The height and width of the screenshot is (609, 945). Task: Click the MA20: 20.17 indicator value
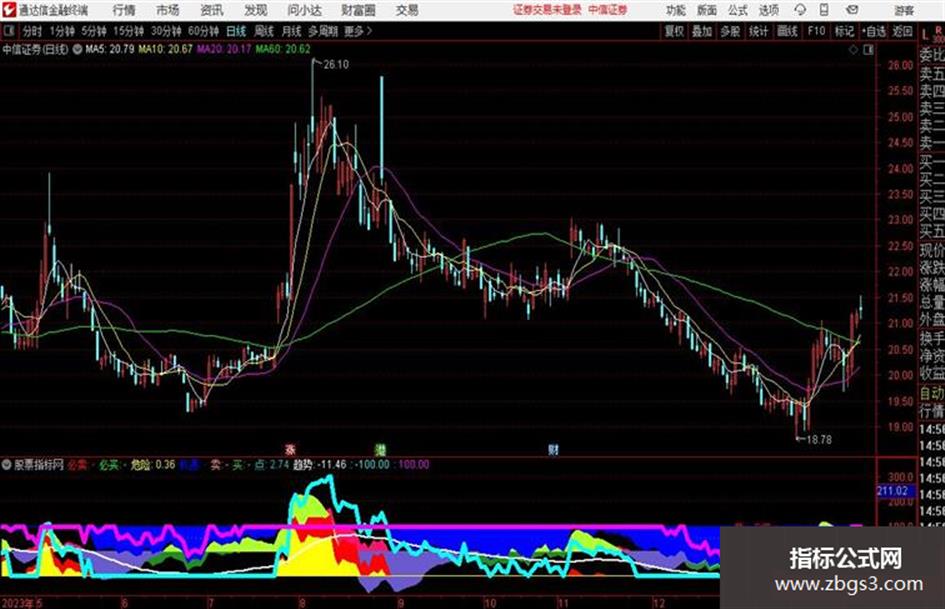click(x=224, y=49)
